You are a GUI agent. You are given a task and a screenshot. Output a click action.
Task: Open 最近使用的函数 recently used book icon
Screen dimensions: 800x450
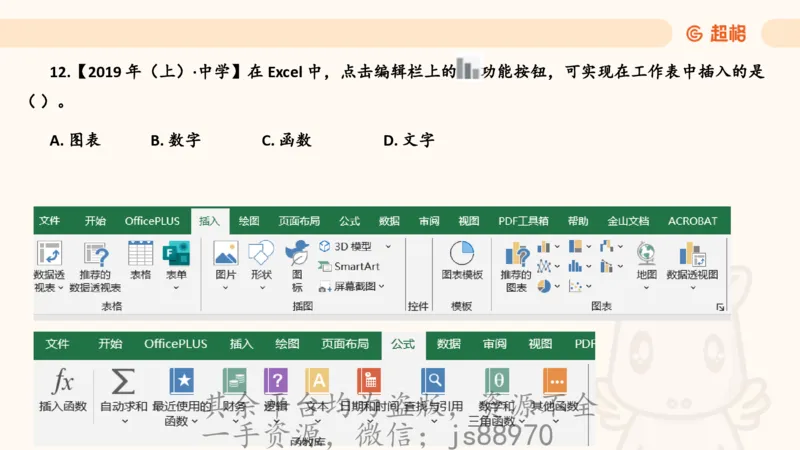pyautogui.click(x=182, y=381)
